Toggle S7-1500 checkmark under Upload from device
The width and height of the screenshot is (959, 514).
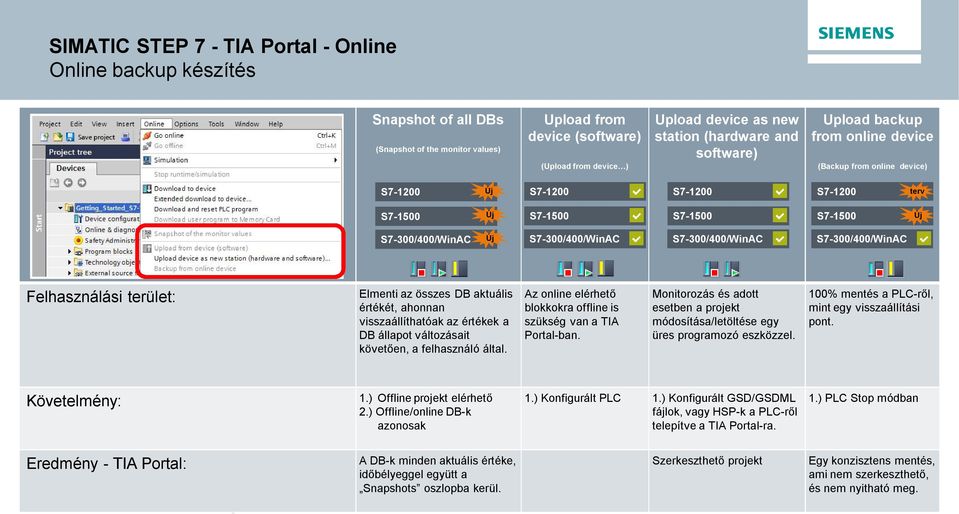point(636,215)
